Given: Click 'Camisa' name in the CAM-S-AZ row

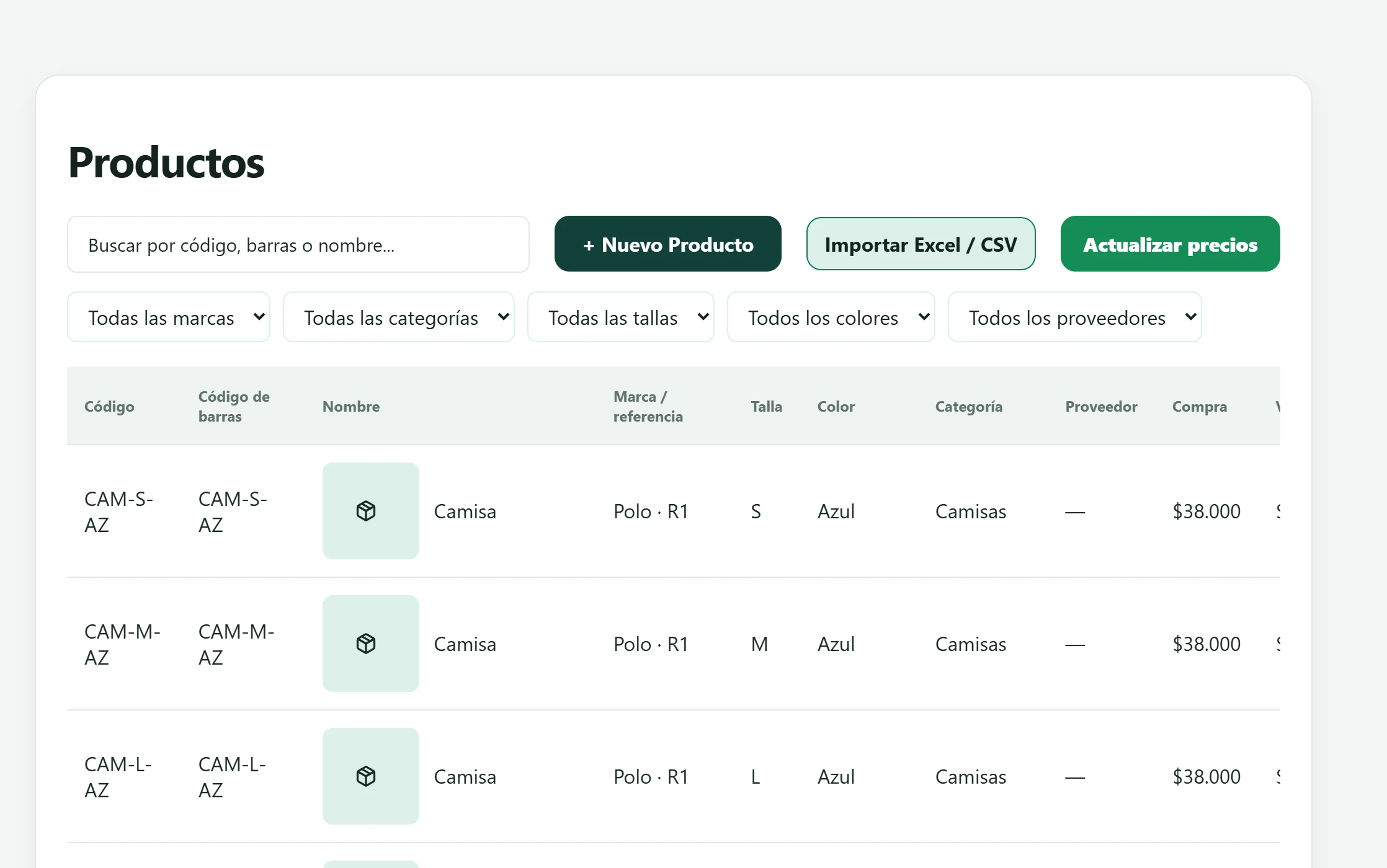Looking at the screenshot, I should click(465, 511).
